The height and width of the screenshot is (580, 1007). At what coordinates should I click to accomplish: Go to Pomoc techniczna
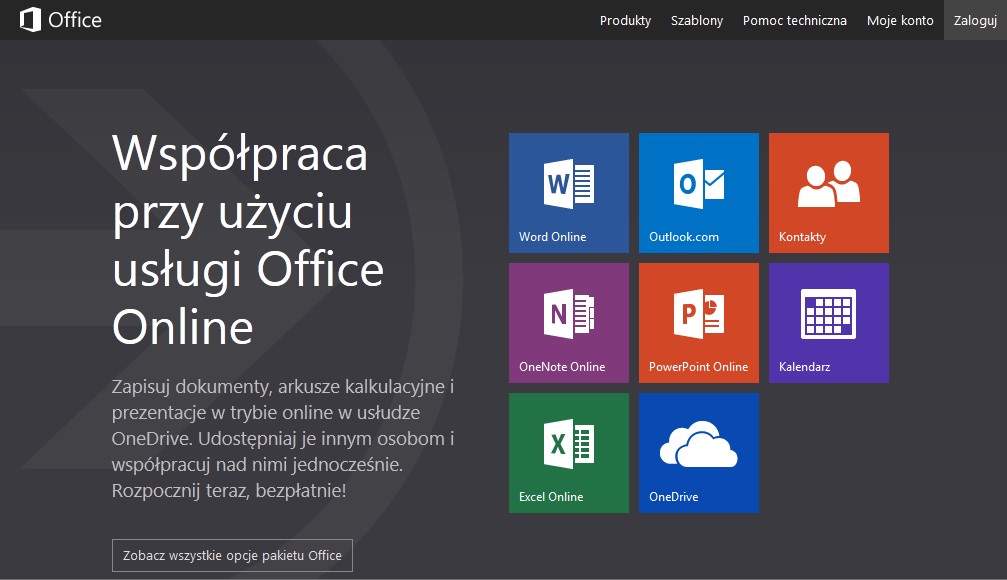794,21
